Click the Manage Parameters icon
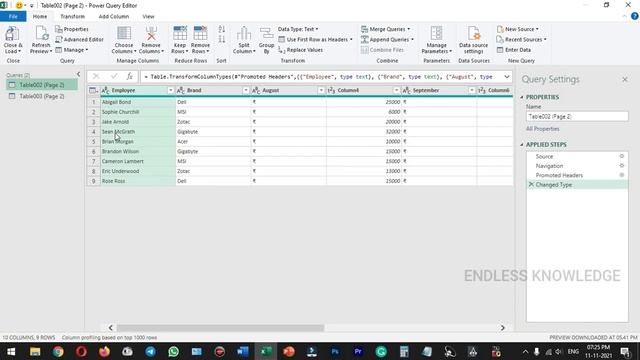This screenshot has height=360, width=640. click(436, 33)
